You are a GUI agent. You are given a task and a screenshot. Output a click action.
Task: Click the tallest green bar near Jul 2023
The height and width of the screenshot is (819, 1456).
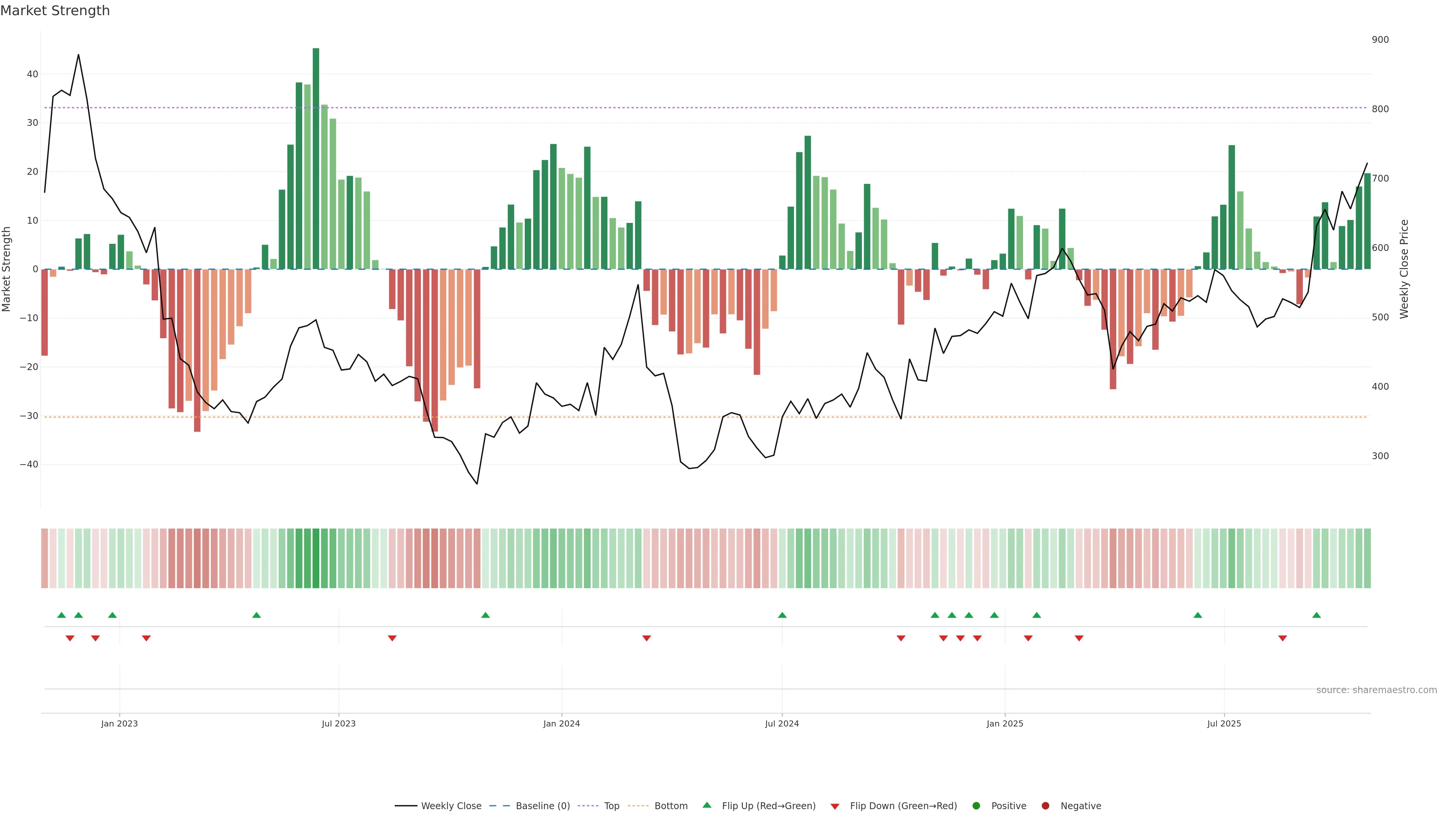click(x=316, y=158)
